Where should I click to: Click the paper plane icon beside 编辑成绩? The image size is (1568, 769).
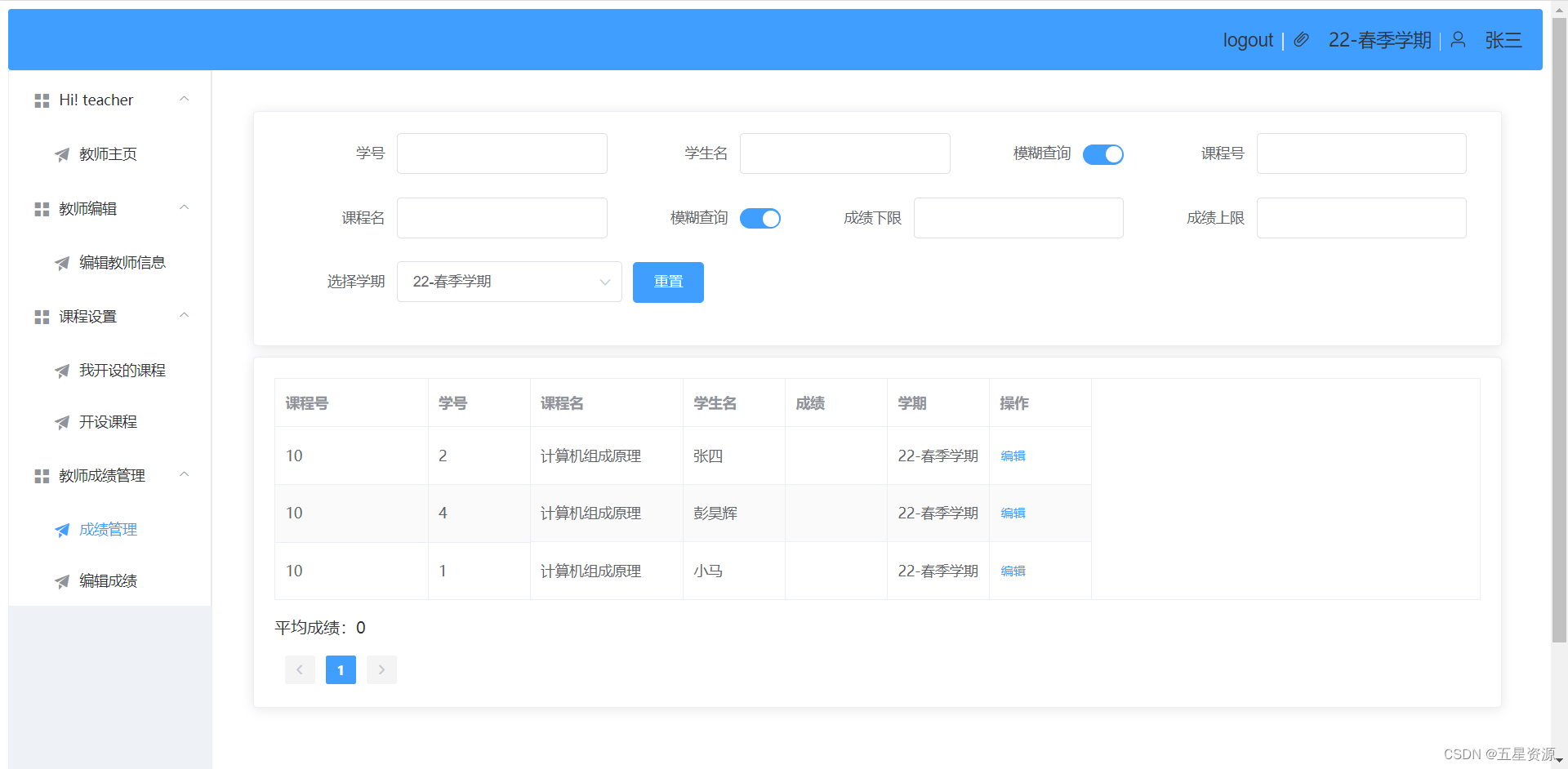point(62,581)
